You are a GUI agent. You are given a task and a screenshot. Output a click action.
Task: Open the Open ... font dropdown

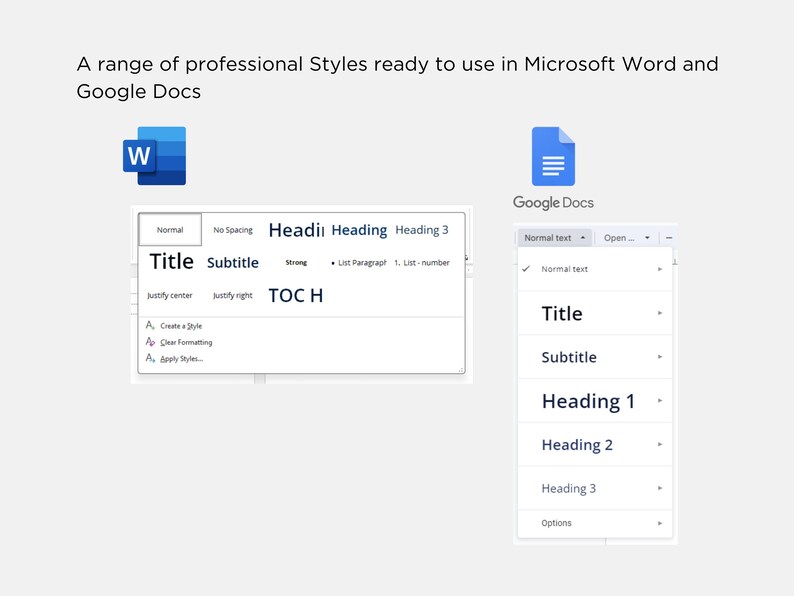pos(626,237)
